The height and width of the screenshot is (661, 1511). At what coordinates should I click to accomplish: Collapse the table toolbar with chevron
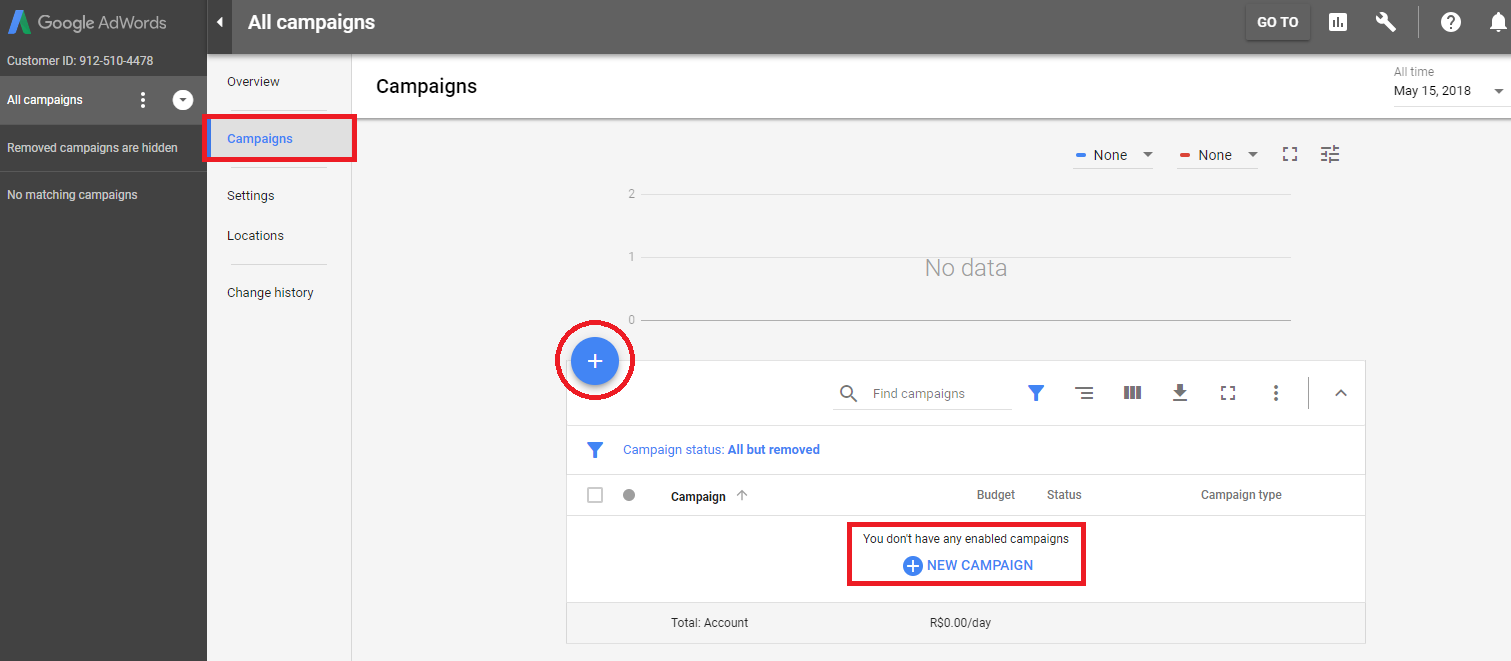coord(1341,393)
